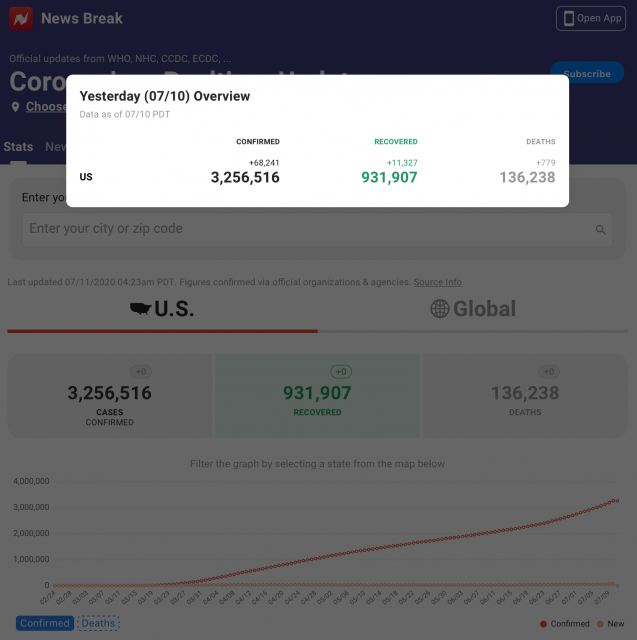Toggle the Confirmed graph filter
The height and width of the screenshot is (640, 637).
[44, 623]
